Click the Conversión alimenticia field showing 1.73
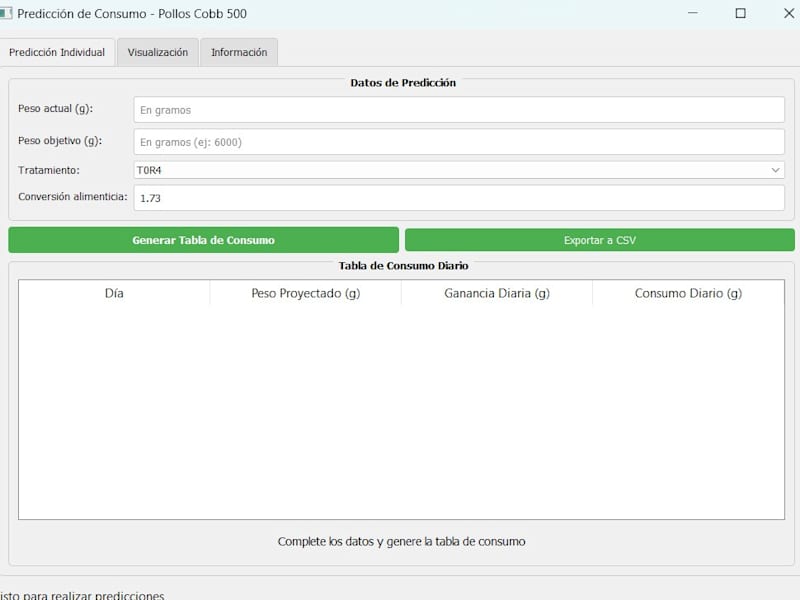Viewport: 800px width, 600px height. 459,198
